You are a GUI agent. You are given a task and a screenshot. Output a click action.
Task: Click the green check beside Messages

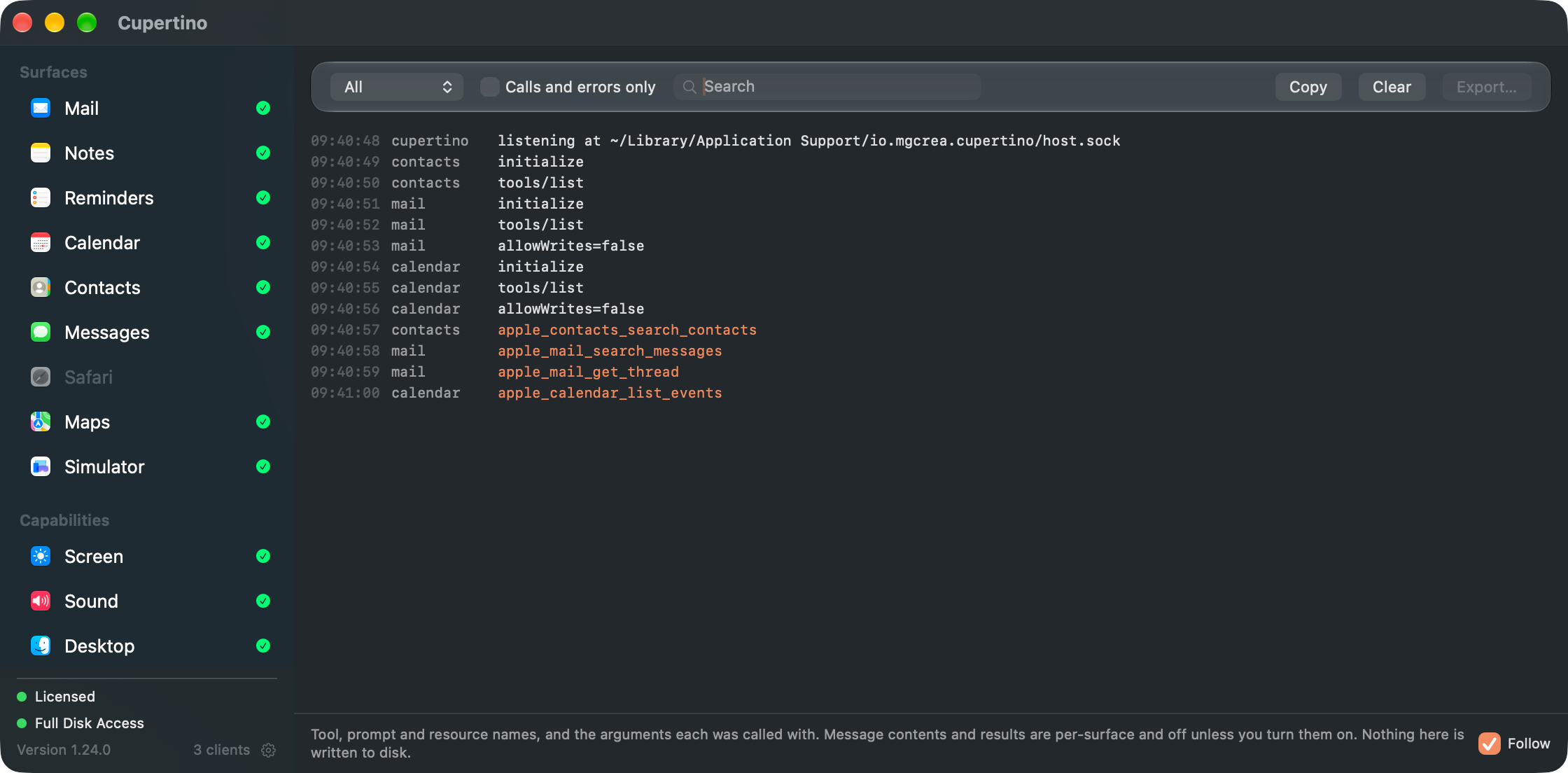pos(263,332)
